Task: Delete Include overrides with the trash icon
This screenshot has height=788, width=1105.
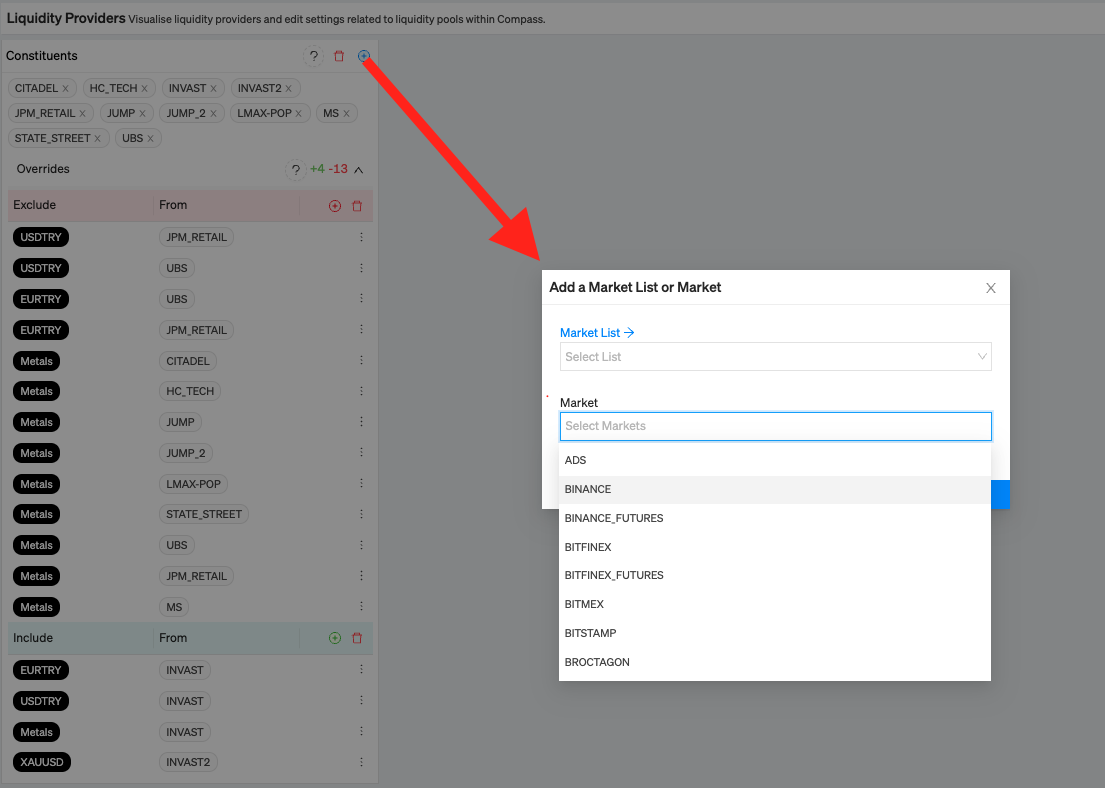Action: (x=357, y=638)
